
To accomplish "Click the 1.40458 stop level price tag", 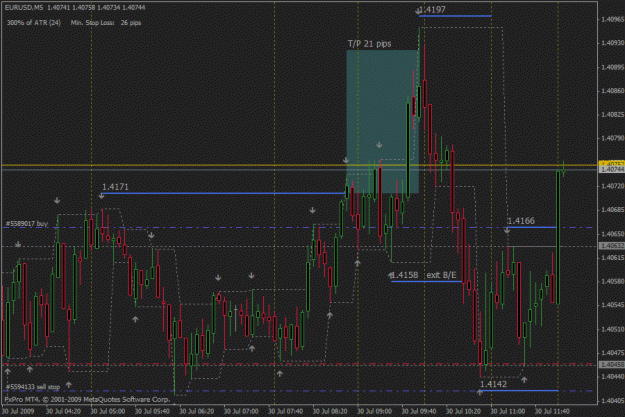I will click(612, 364).
